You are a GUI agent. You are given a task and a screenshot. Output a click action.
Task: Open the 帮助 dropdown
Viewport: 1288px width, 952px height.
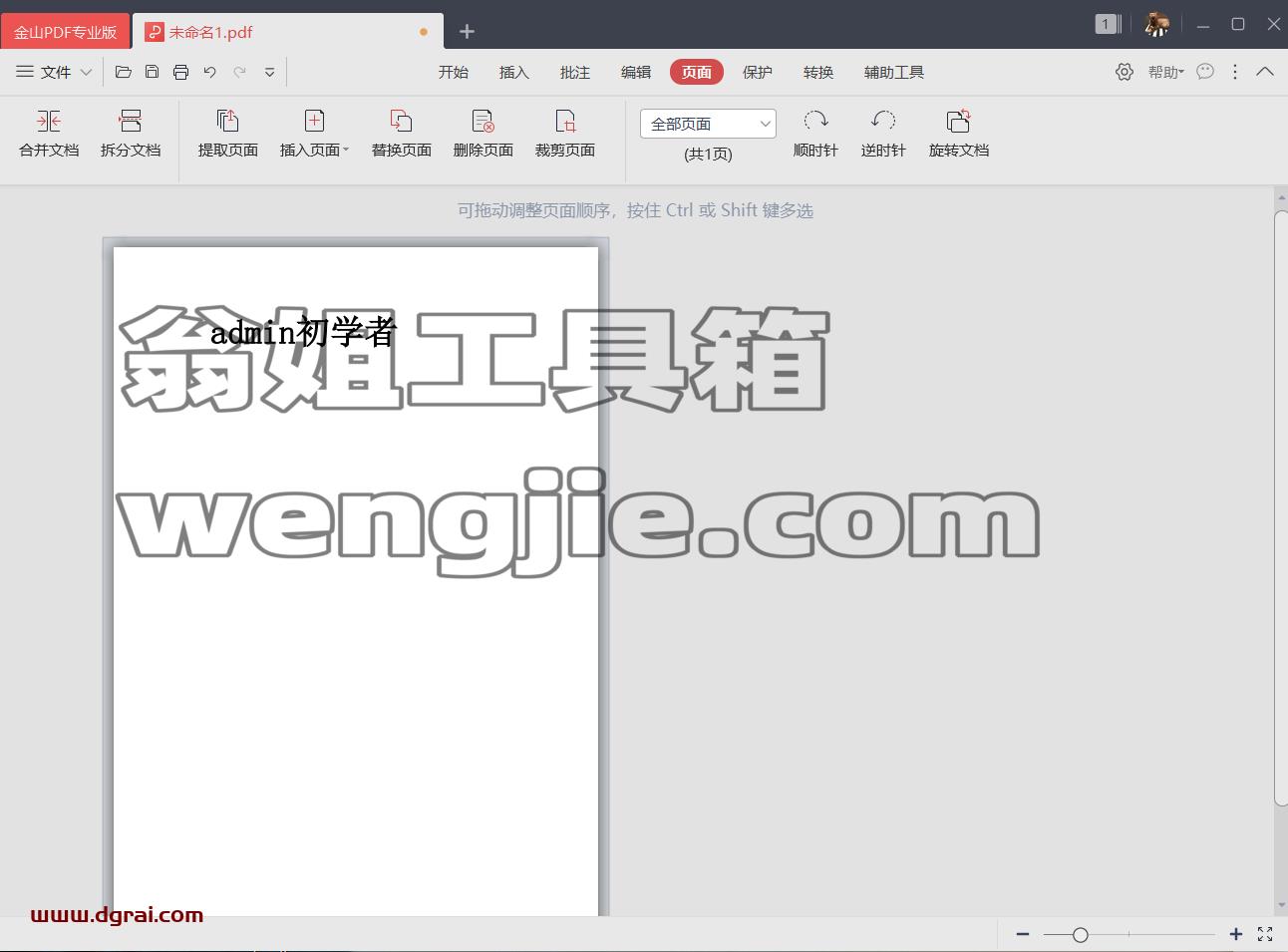[1165, 72]
